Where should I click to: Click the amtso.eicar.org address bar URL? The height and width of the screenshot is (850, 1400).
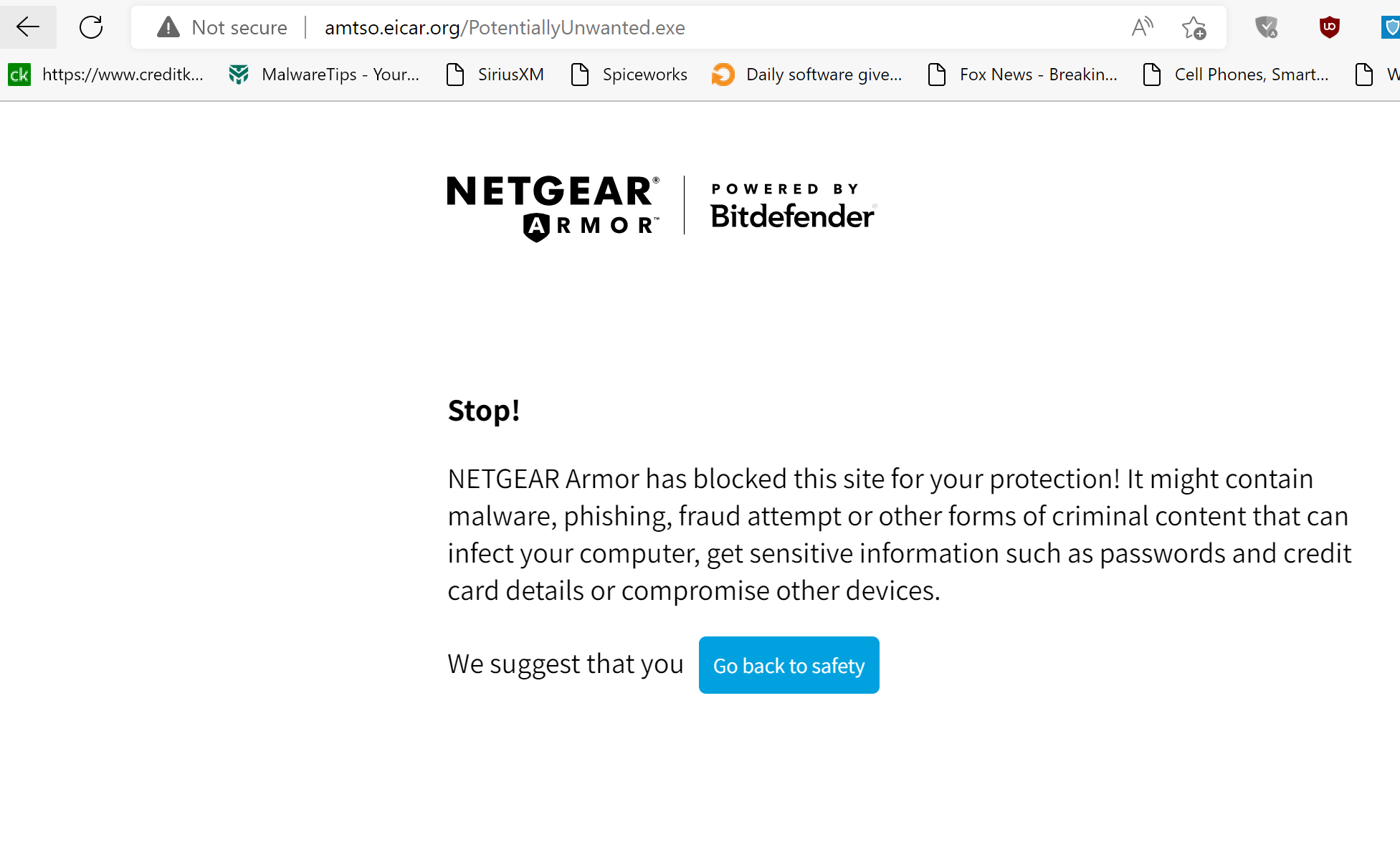[505, 27]
